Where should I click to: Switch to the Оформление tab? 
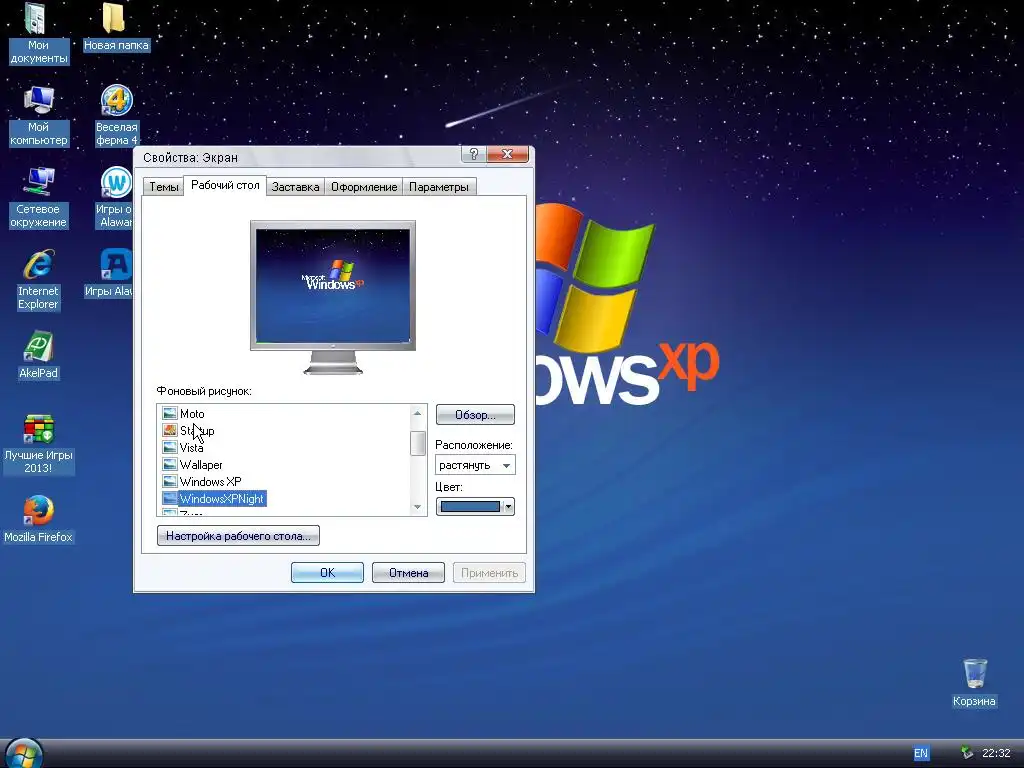(364, 187)
